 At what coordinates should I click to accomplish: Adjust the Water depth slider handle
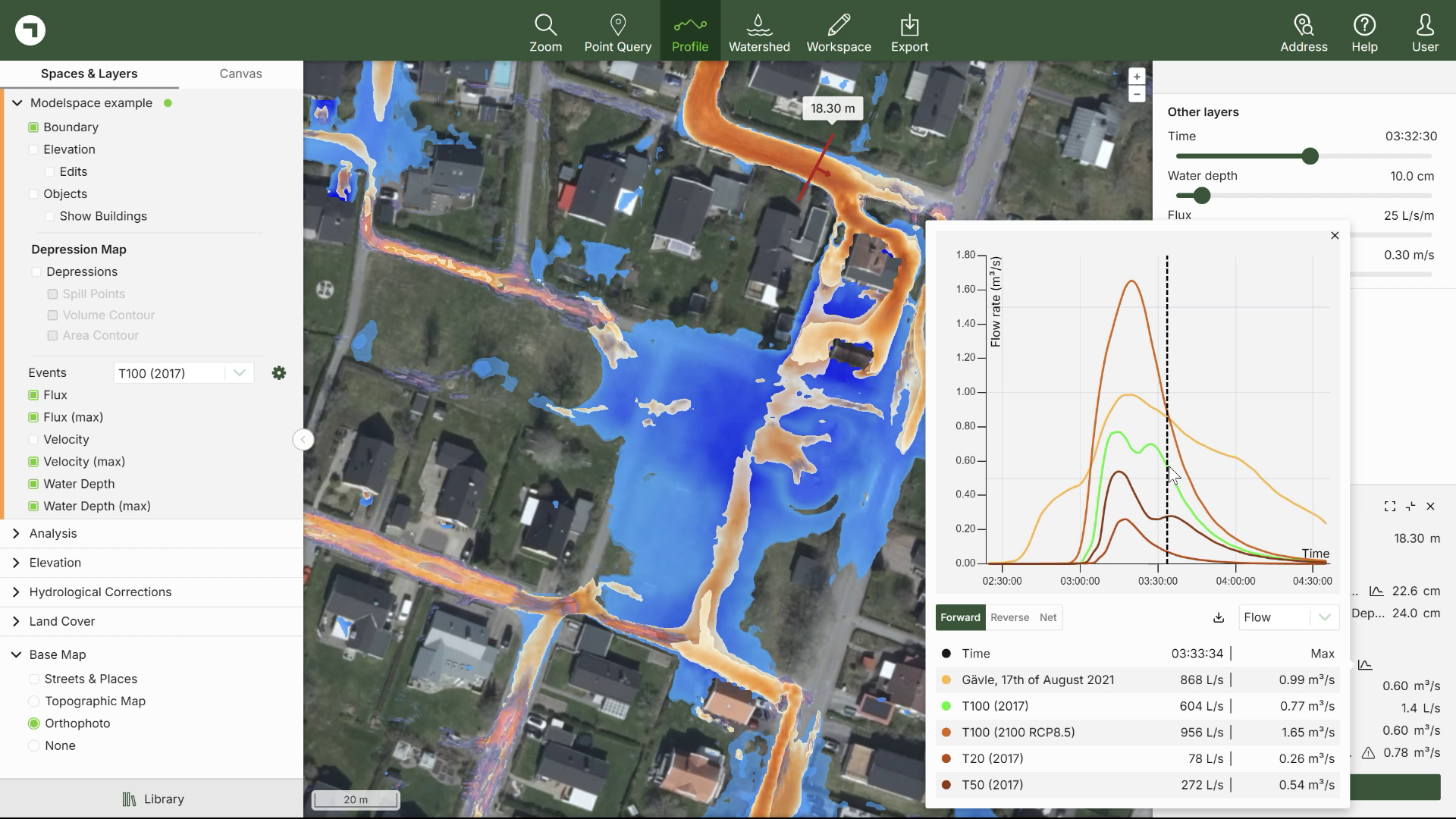click(x=1202, y=196)
